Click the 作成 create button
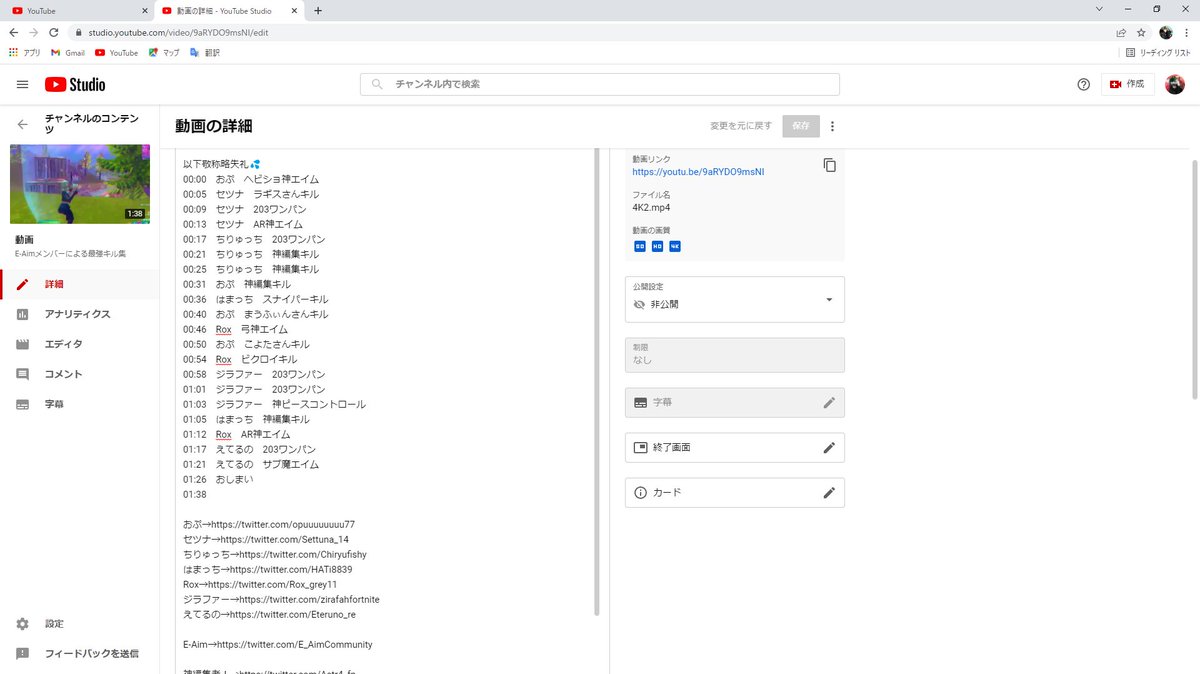 (x=1128, y=84)
